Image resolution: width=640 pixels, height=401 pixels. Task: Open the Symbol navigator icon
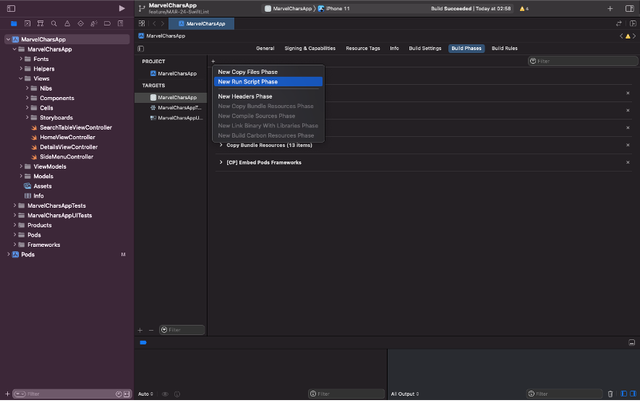pyautogui.click(x=40, y=24)
